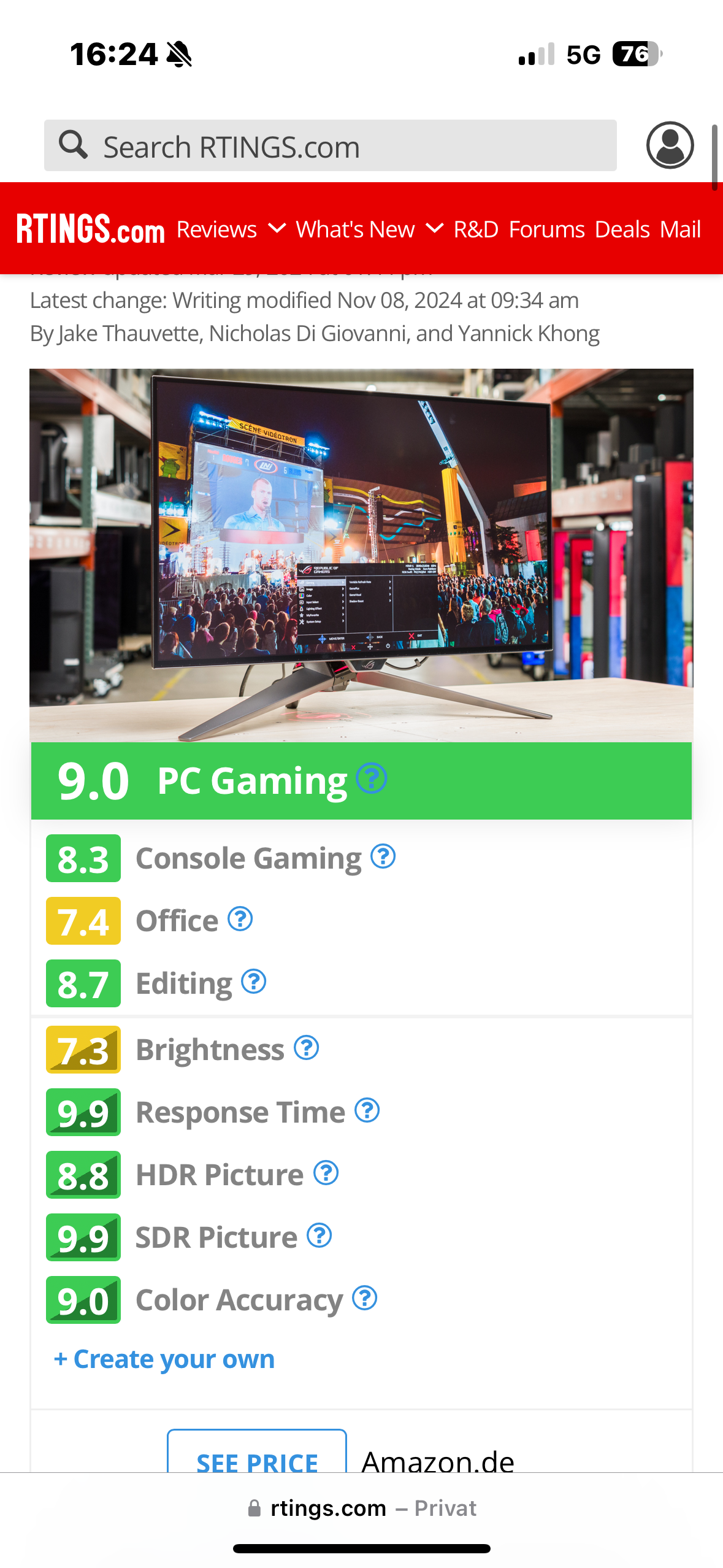Click the RTINGS.com logo
This screenshot has height=1568, width=723.
(91, 229)
